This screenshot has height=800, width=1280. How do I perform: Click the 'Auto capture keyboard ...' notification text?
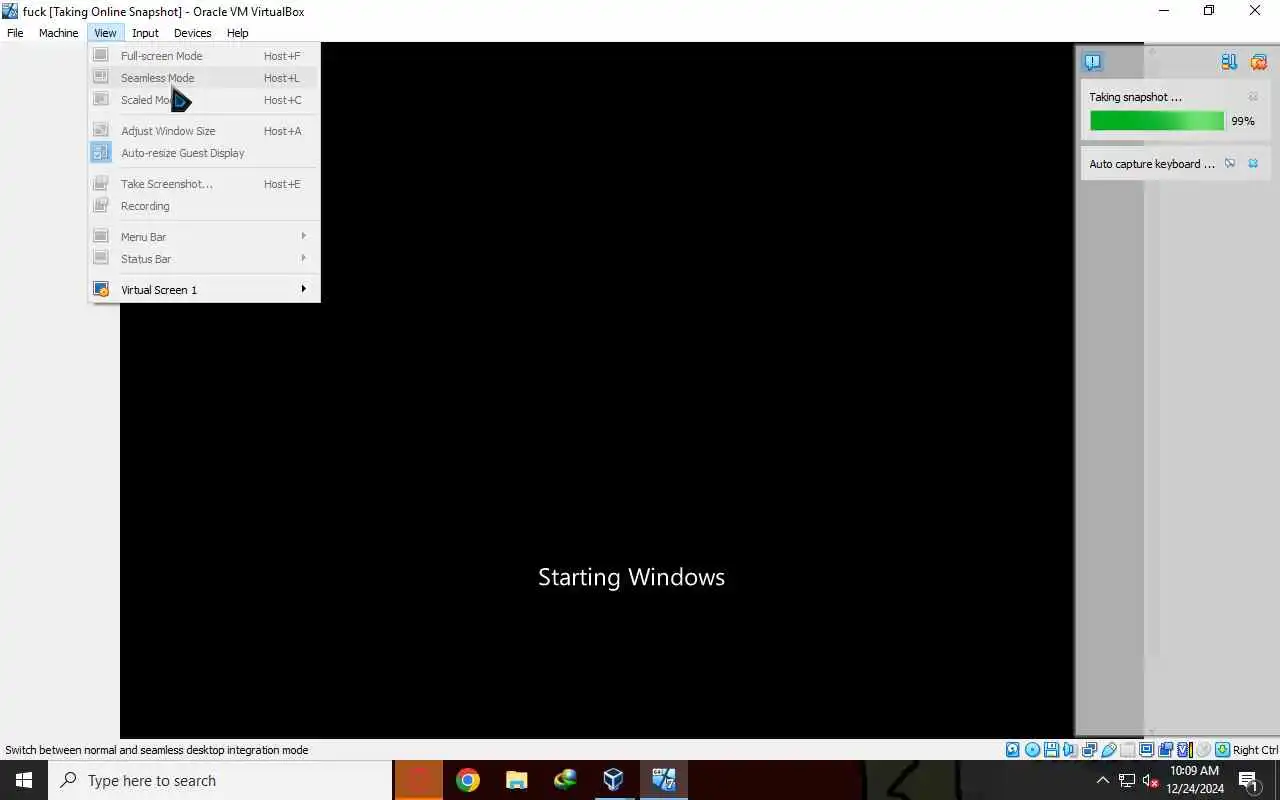click(1152, 164)
